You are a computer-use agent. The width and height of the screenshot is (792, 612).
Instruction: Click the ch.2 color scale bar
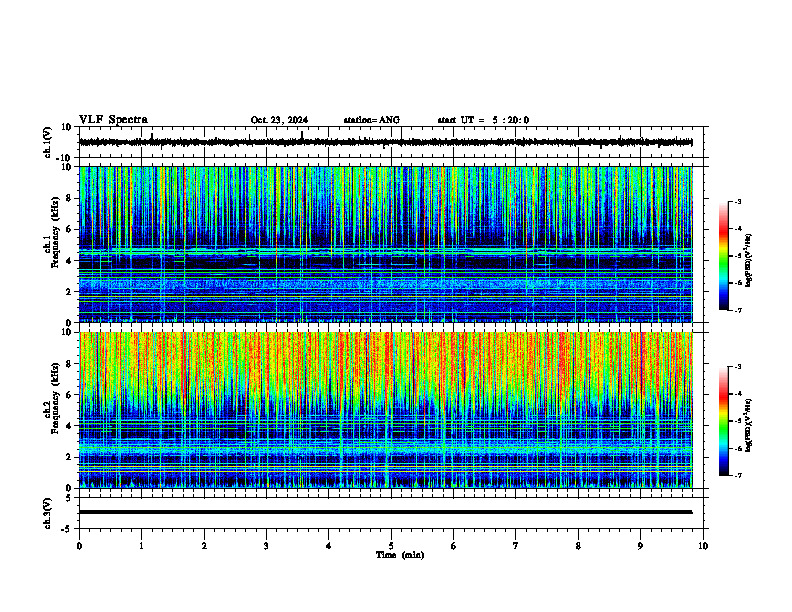coord(724,421)
